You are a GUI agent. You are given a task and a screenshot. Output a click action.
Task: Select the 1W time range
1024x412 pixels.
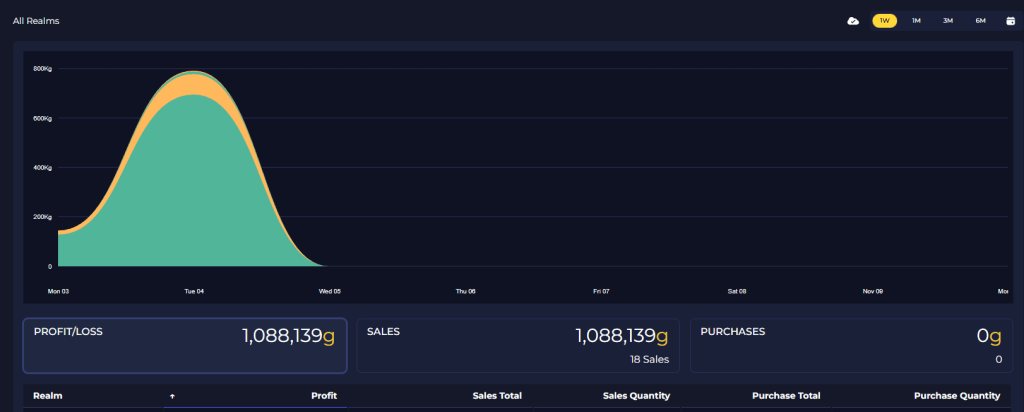click(x=884, y=21)
